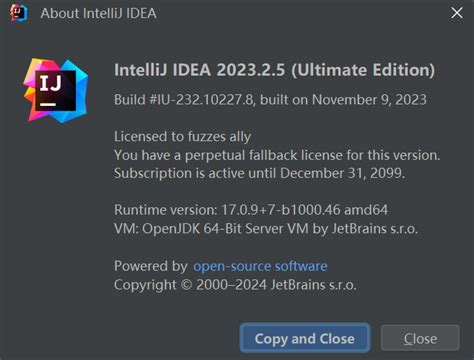Open the open-source software link
Screen dimensions: 474x360
(x=260, y=266)
